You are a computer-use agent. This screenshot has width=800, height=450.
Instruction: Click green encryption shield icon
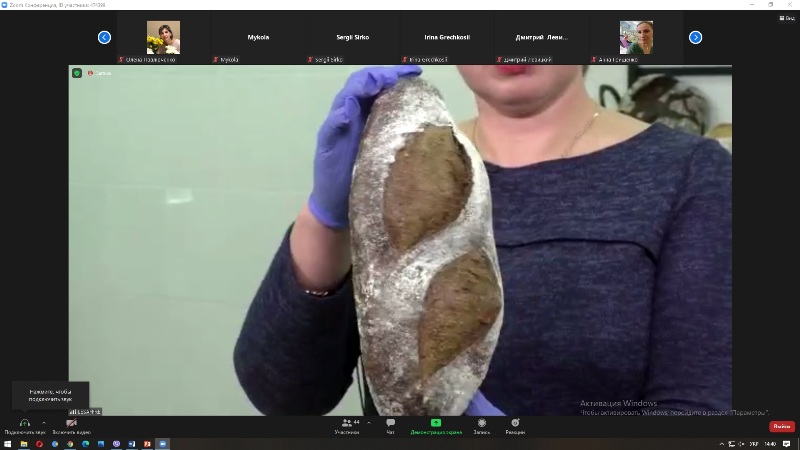(x=77, y=73)
